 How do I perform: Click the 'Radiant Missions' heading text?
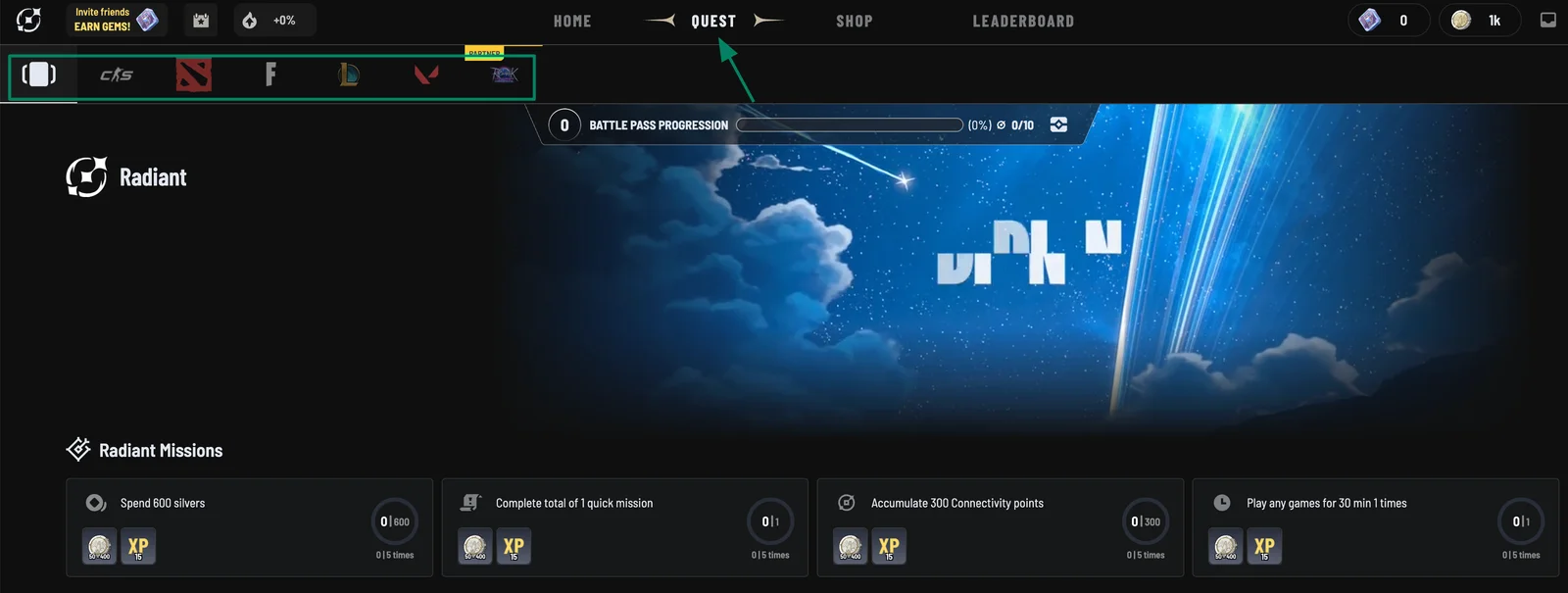pos(161,451)
